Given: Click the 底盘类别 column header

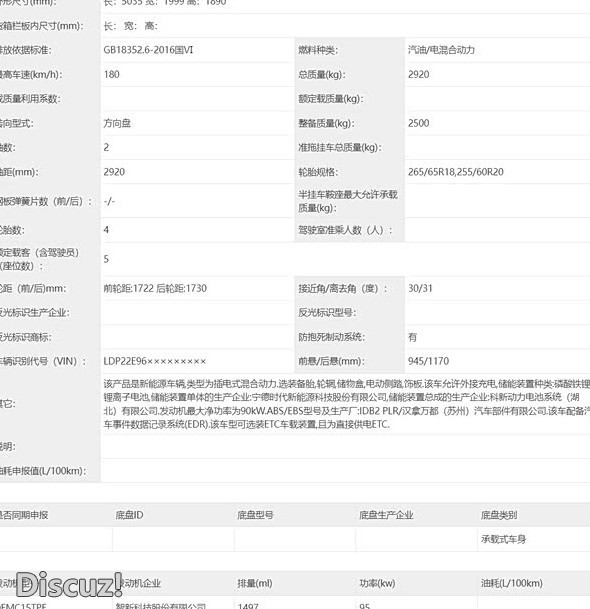Looking at the screenshot, I should coord(499,515).
